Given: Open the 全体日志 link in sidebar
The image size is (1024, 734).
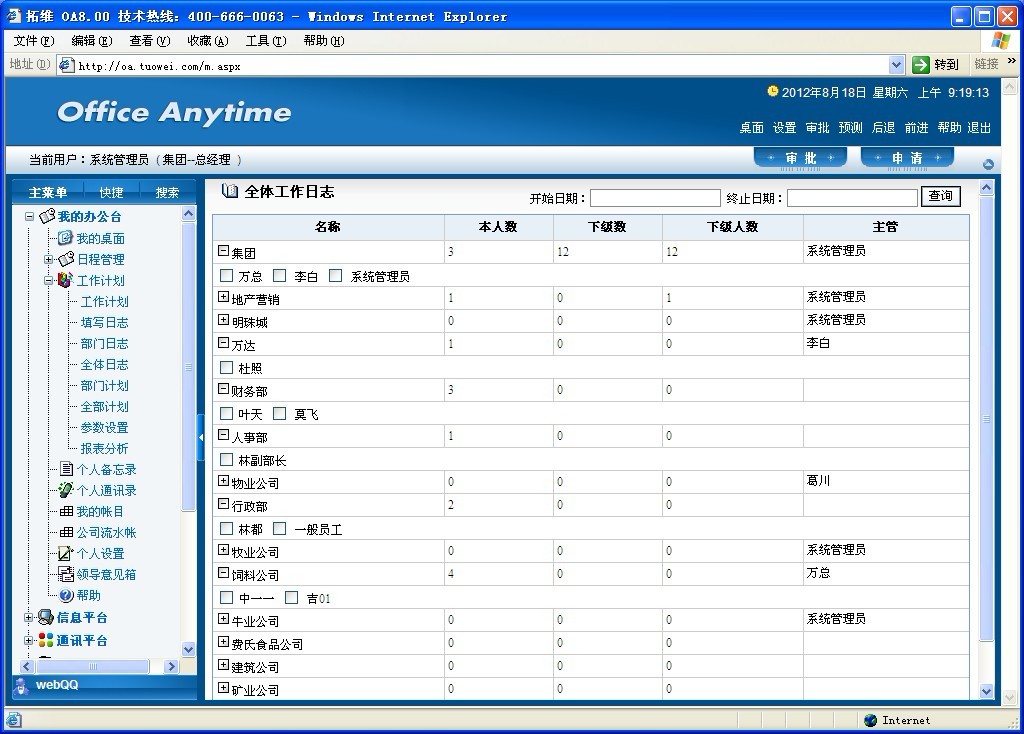Looking at the screenshot, I should pyautogui.click(x=104, y=365).
